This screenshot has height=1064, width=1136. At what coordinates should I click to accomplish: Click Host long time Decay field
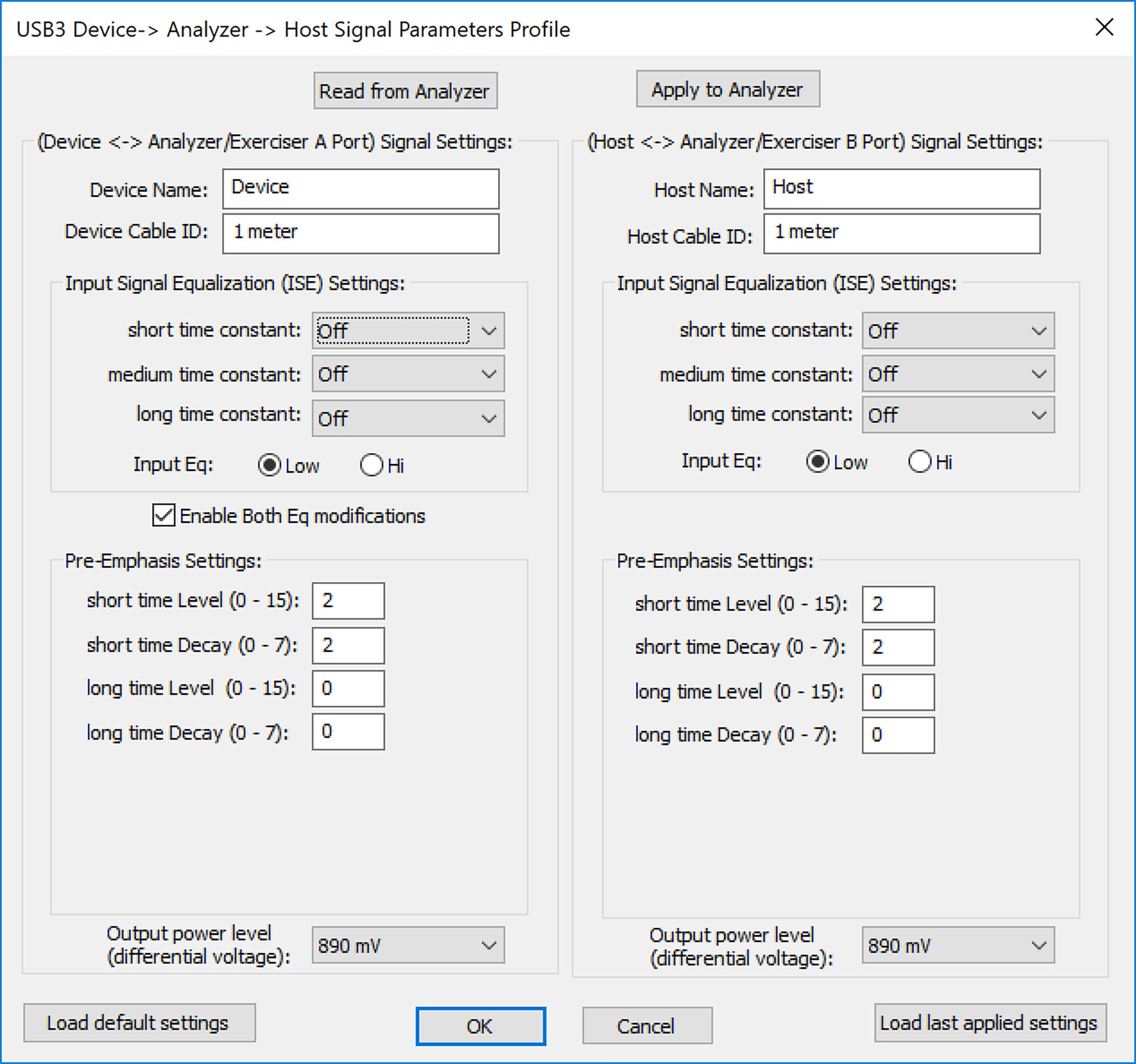tap(898, 735)
